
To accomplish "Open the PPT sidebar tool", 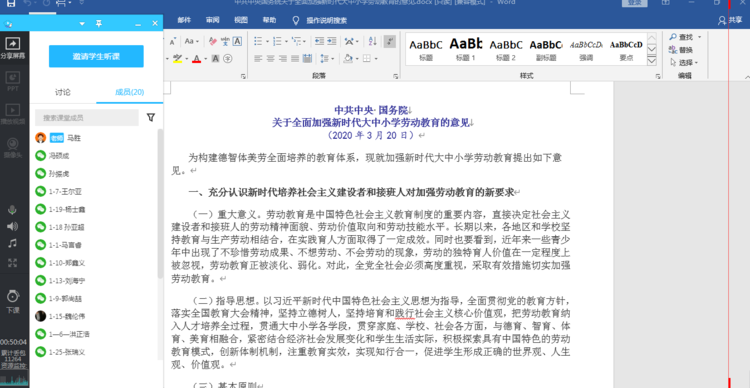I will [13, 81].
